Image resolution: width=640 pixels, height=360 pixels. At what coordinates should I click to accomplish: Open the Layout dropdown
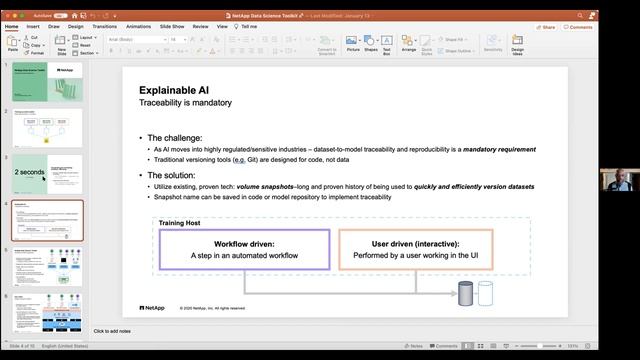(x=84, y=38)
